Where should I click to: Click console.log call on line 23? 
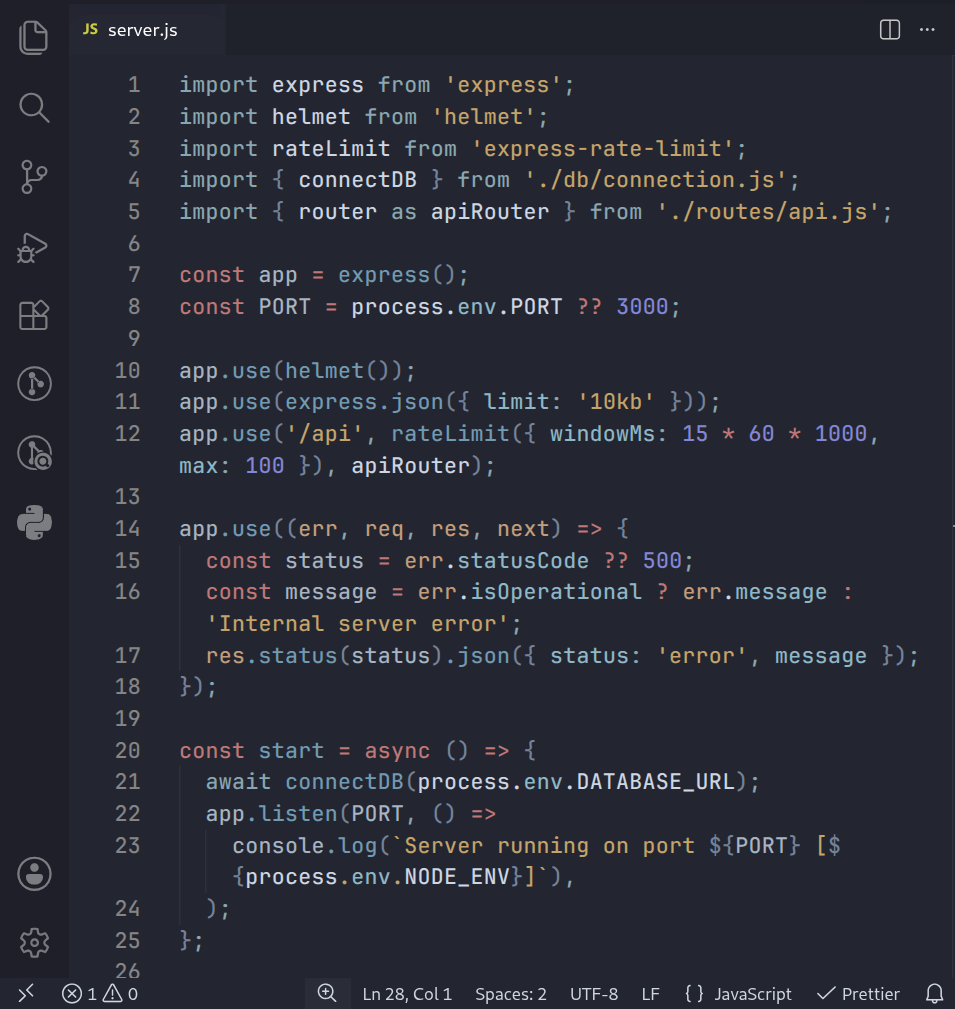pos(304,846)
